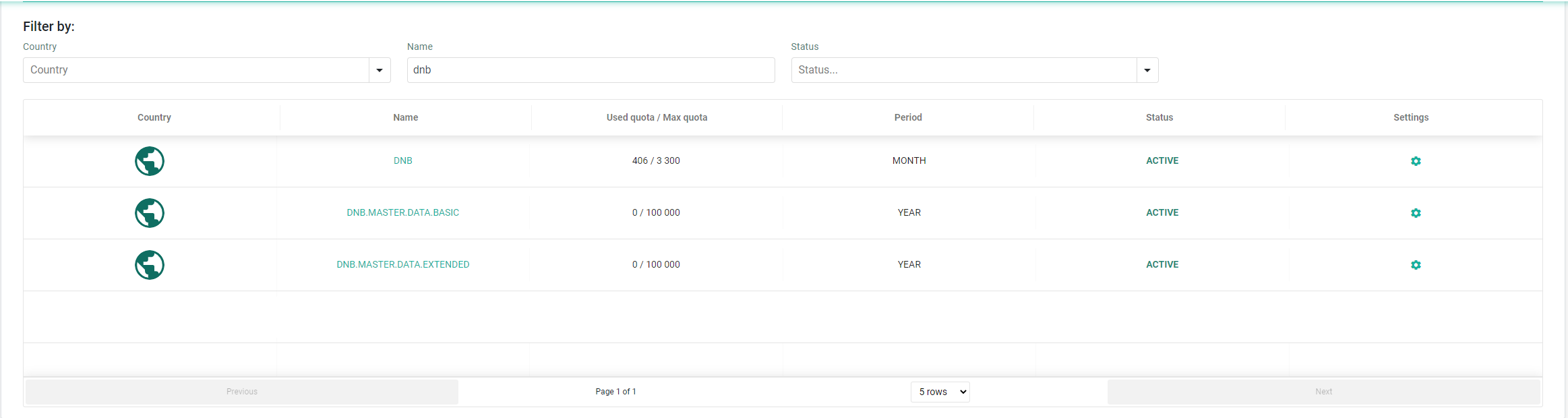Click the Settings column header

1411,117
